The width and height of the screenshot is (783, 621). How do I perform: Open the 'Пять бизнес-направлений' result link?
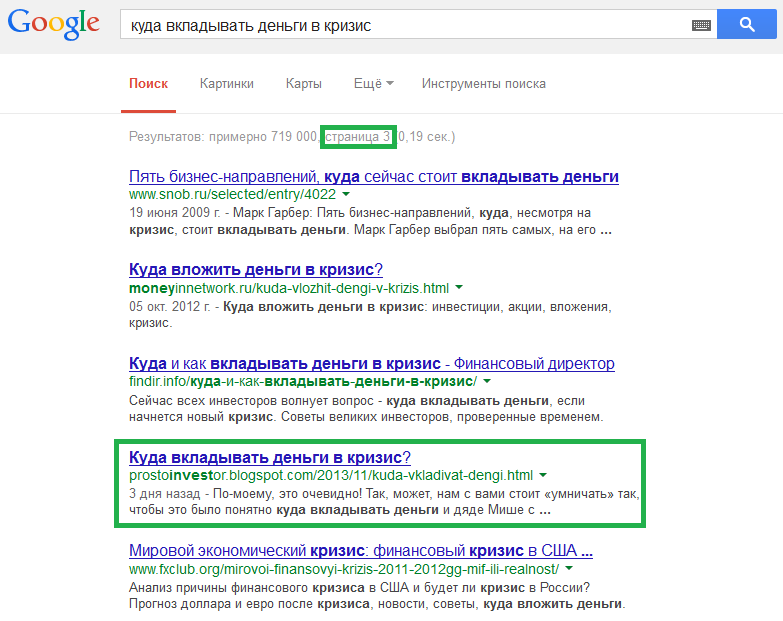tap(374, 177)
